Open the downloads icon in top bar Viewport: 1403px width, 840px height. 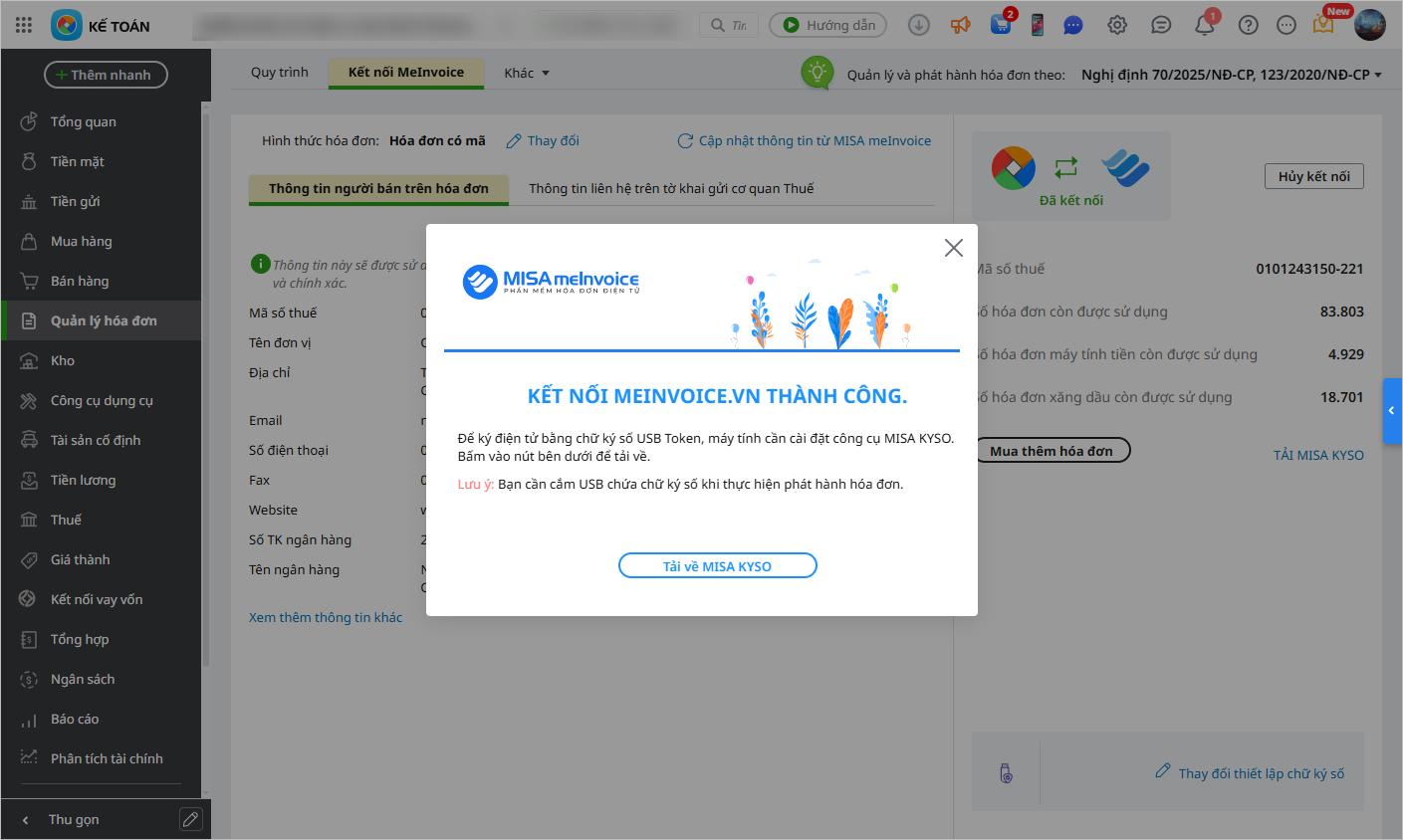(918, 25)
